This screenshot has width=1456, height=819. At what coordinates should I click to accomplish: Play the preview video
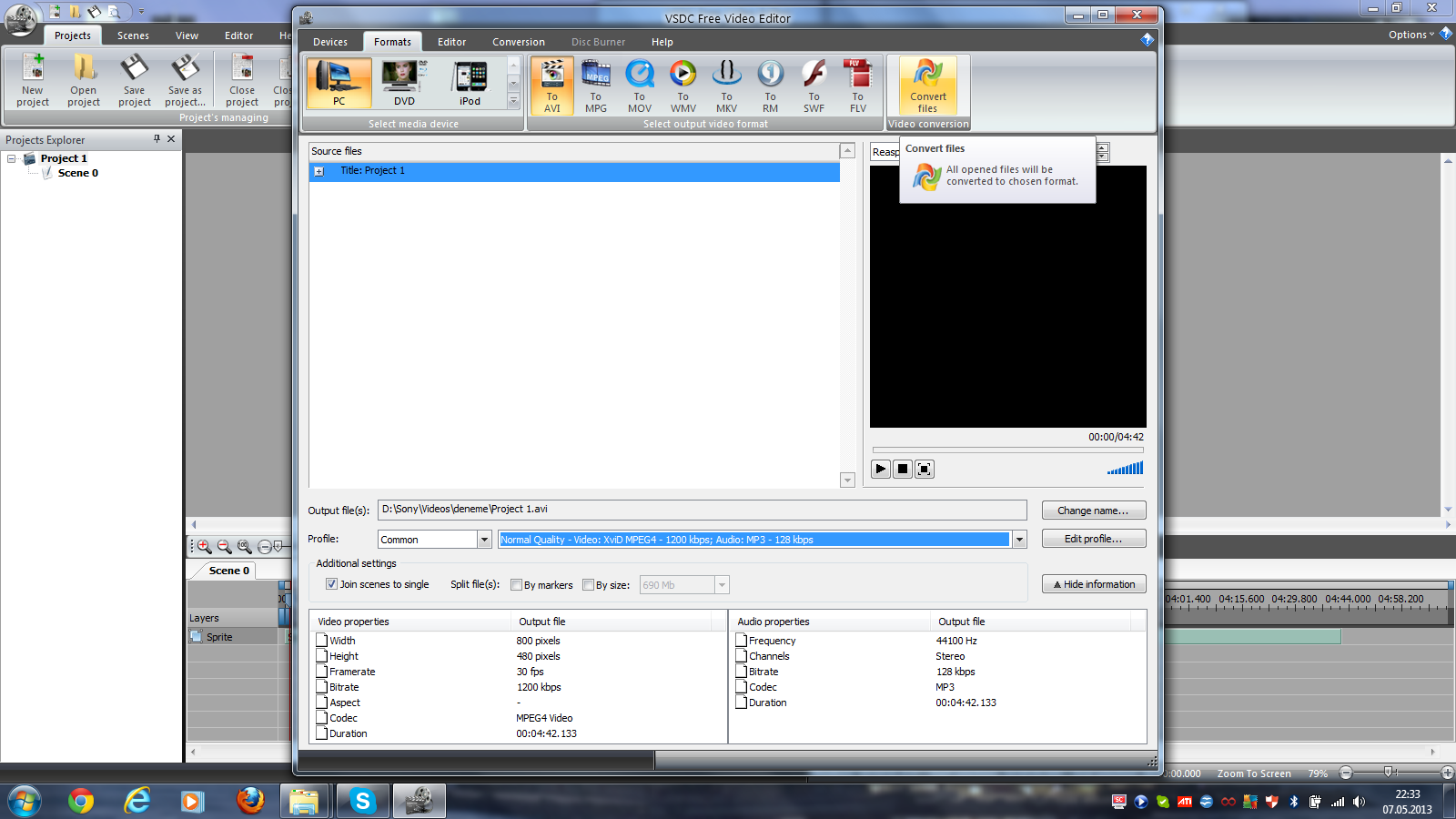(x=881, y=469)
